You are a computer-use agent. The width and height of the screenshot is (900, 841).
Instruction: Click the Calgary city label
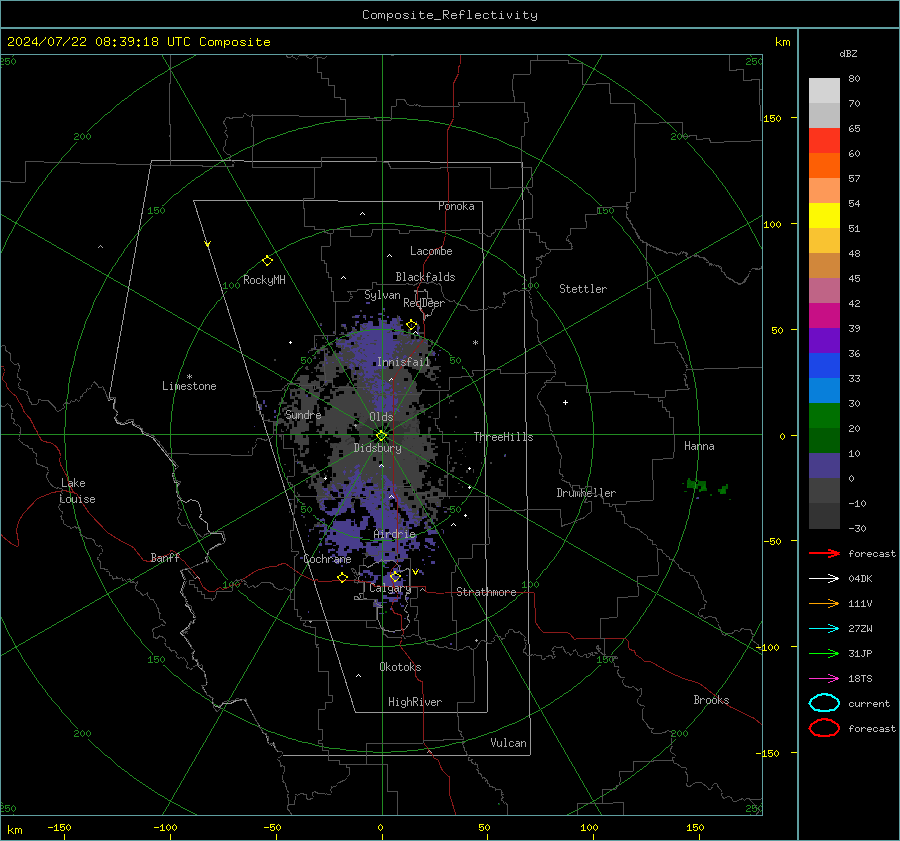(390, 588)
